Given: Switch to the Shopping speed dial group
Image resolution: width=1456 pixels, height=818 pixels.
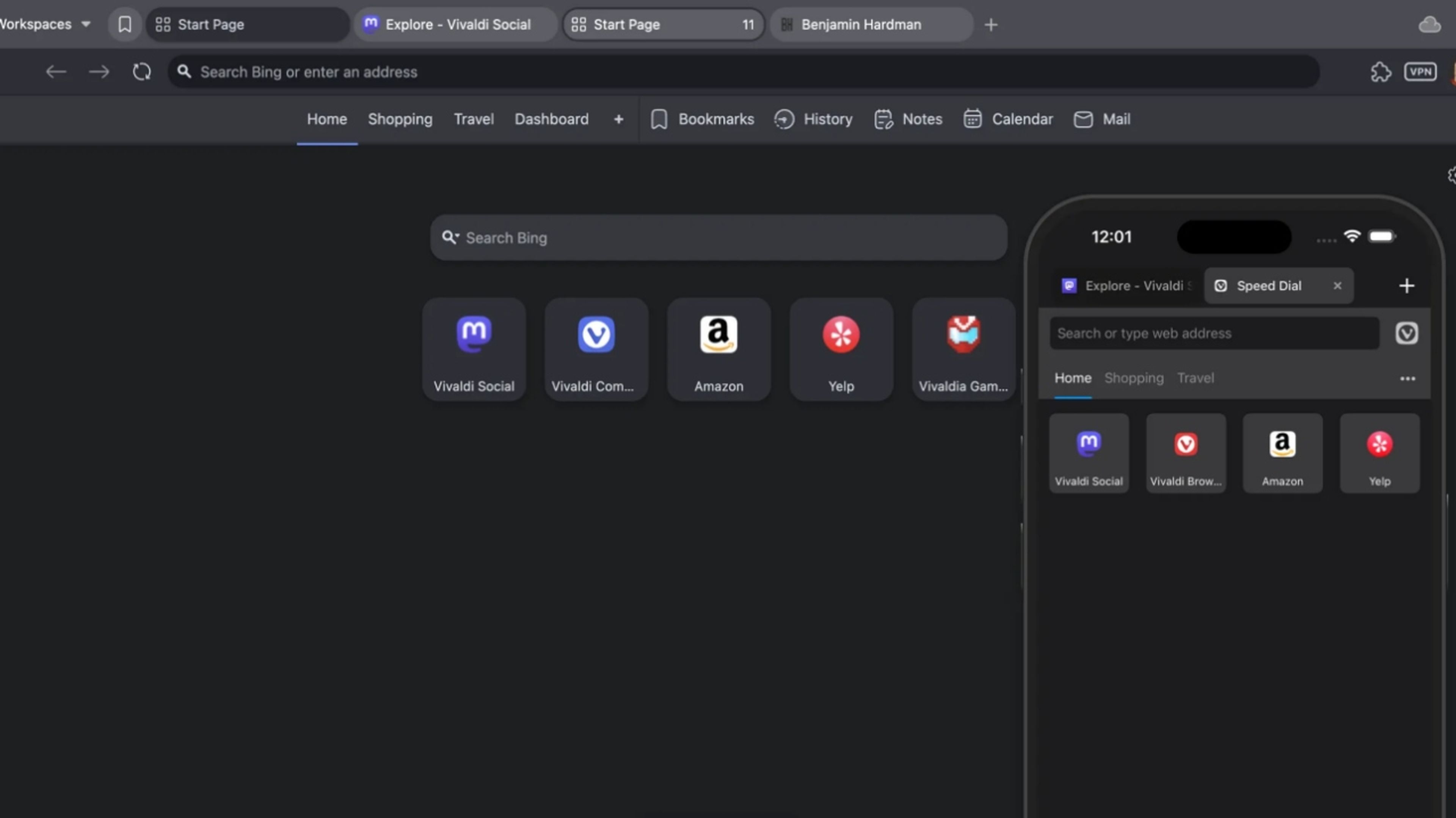Looking at the screenshot, I should click(400, 119).
